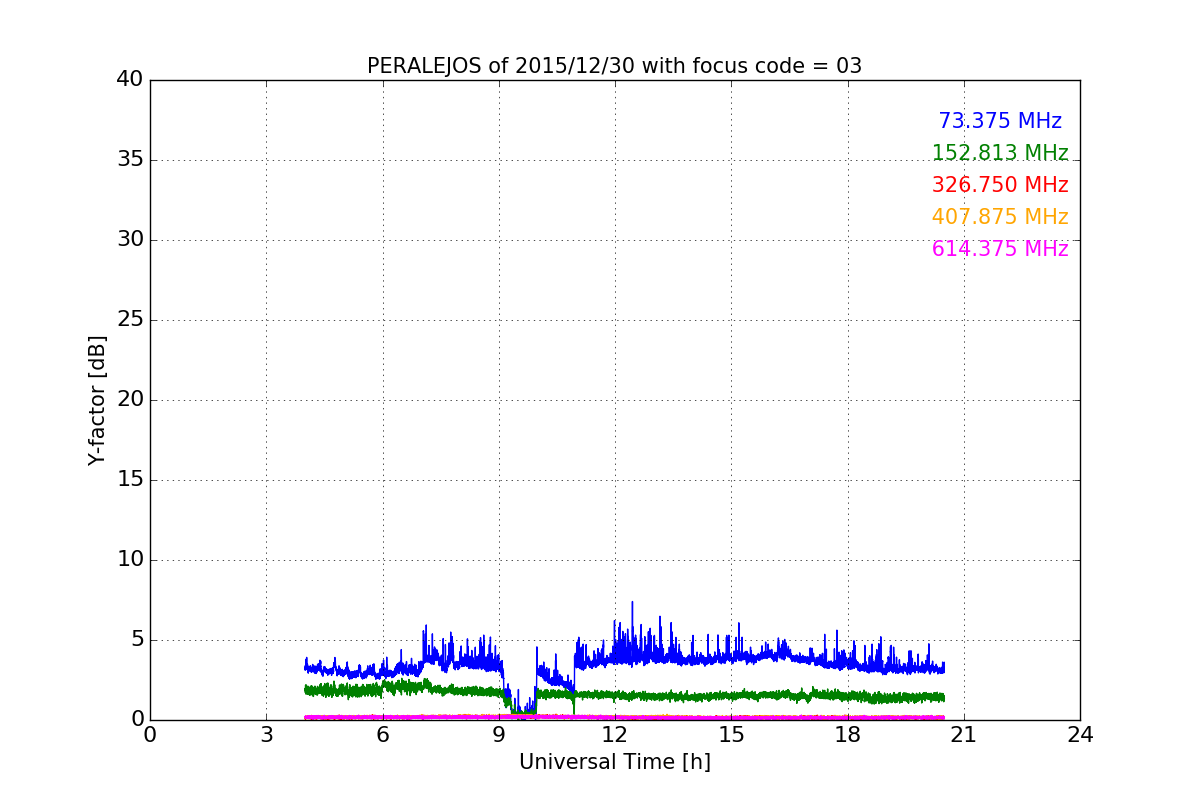The width and height of the screenshot is (1200, 800).
Task: Click the y-axis tick label 30
Action: (130, 240)
